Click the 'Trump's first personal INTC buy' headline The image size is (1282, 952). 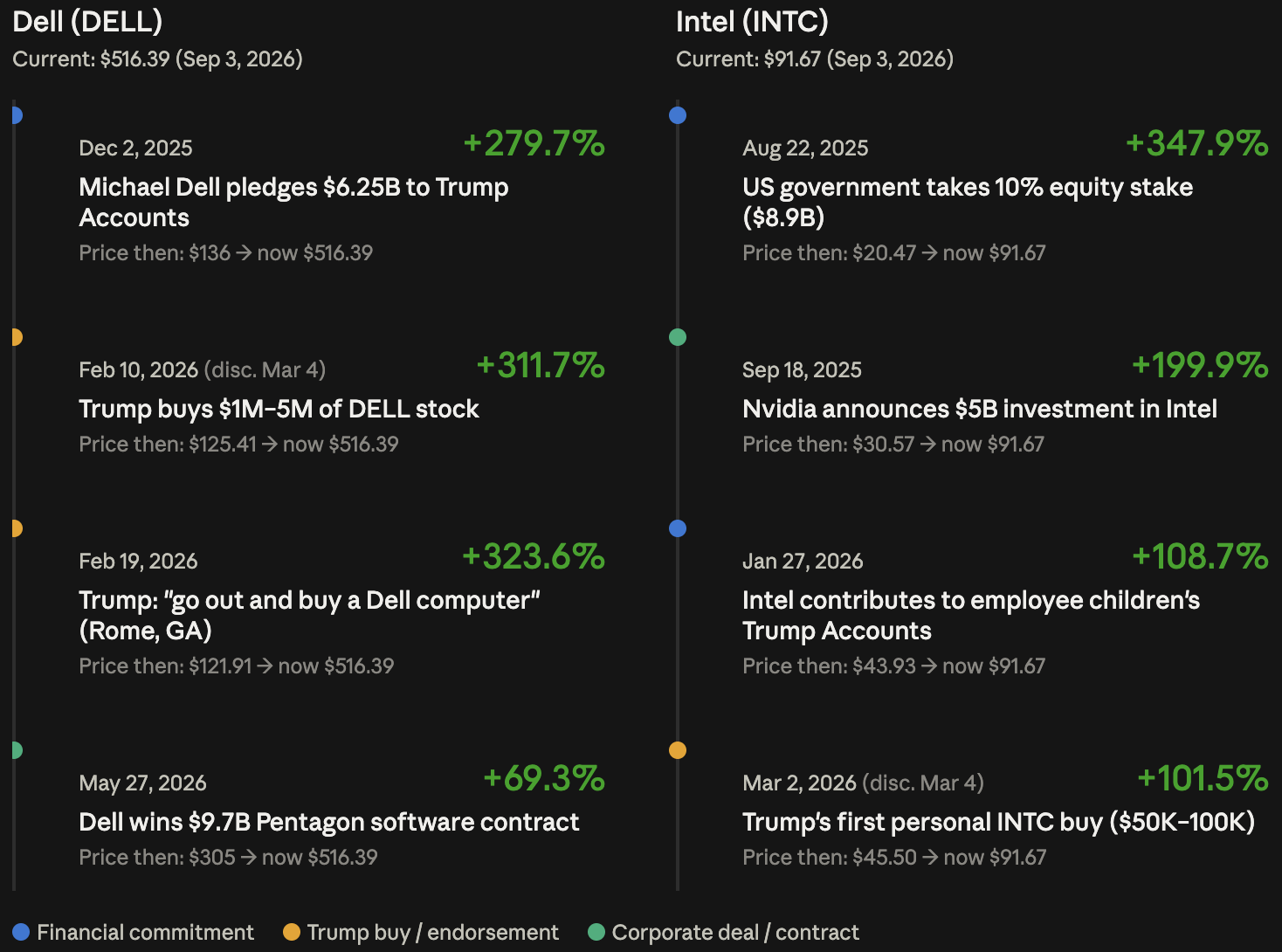pos(998,822)
